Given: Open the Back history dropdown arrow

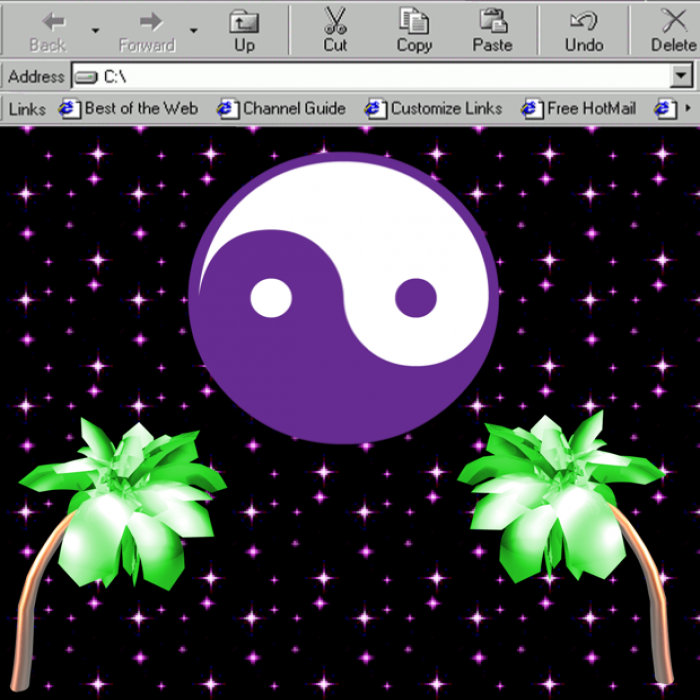Looking at the screenshot, I should point(95,30).
